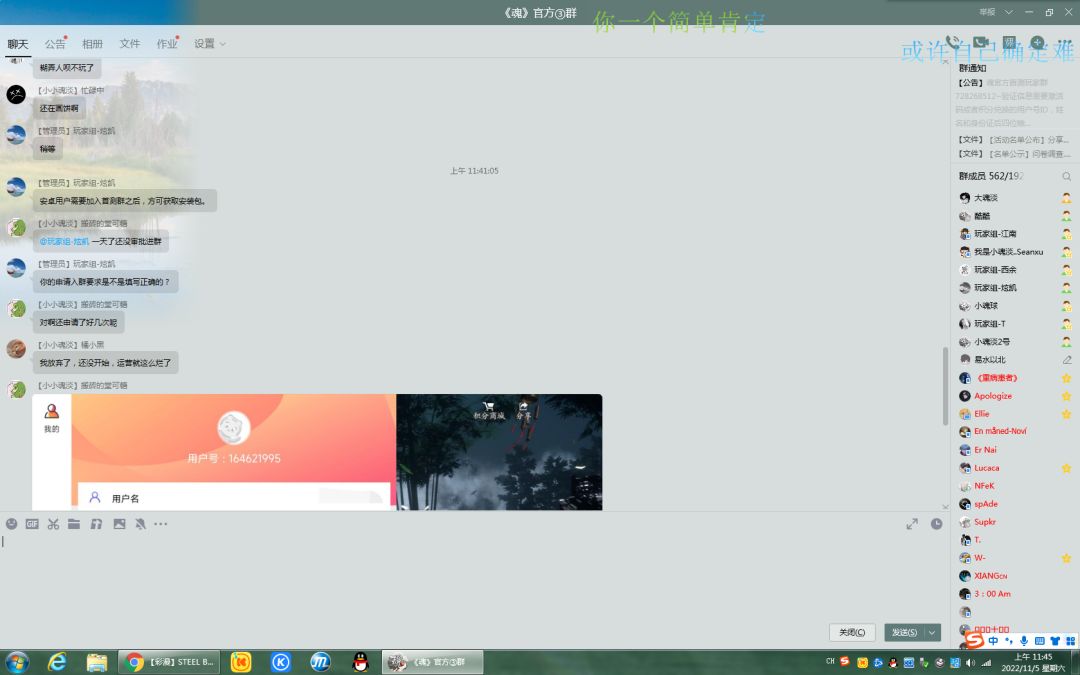Open QQ penguin taskbar icon

coord(360,663)
